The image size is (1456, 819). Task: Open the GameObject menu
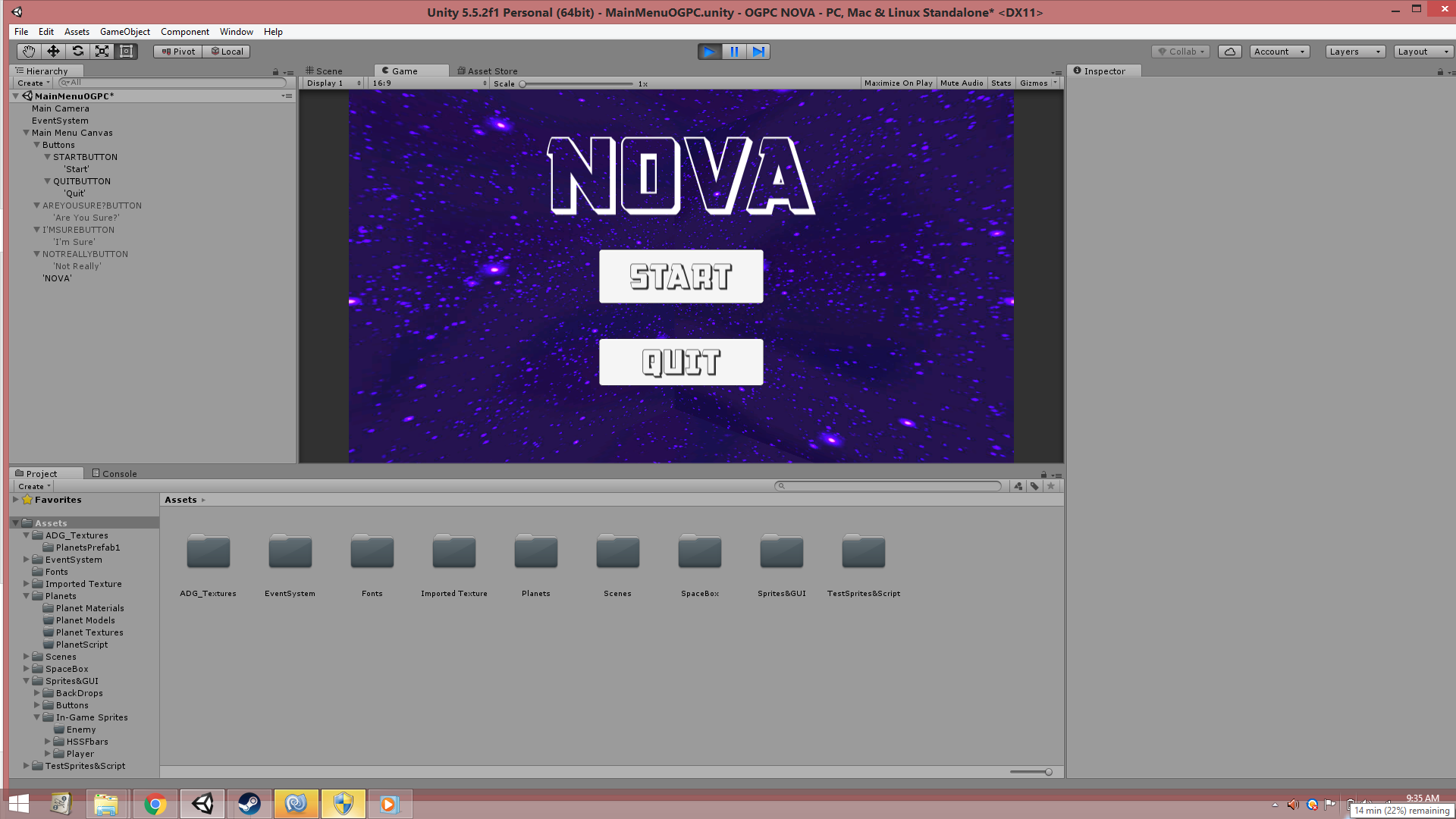(x=124, y=32)
